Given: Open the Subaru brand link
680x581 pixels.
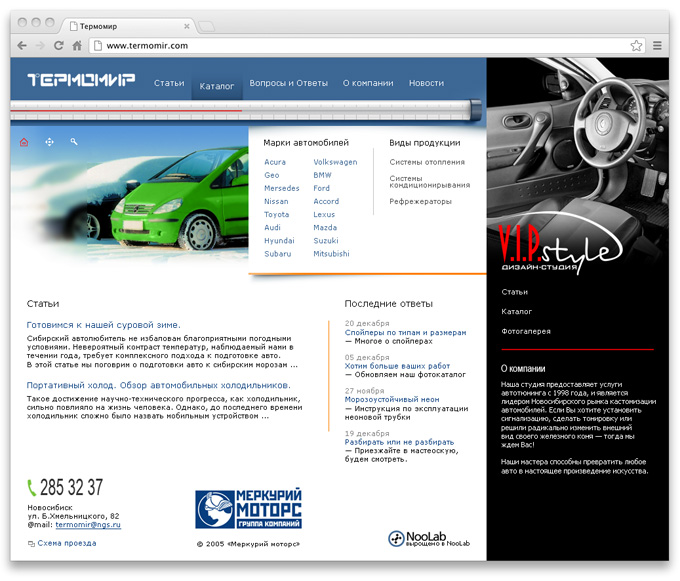Looking at the screenshot, I should pos(278,254).
